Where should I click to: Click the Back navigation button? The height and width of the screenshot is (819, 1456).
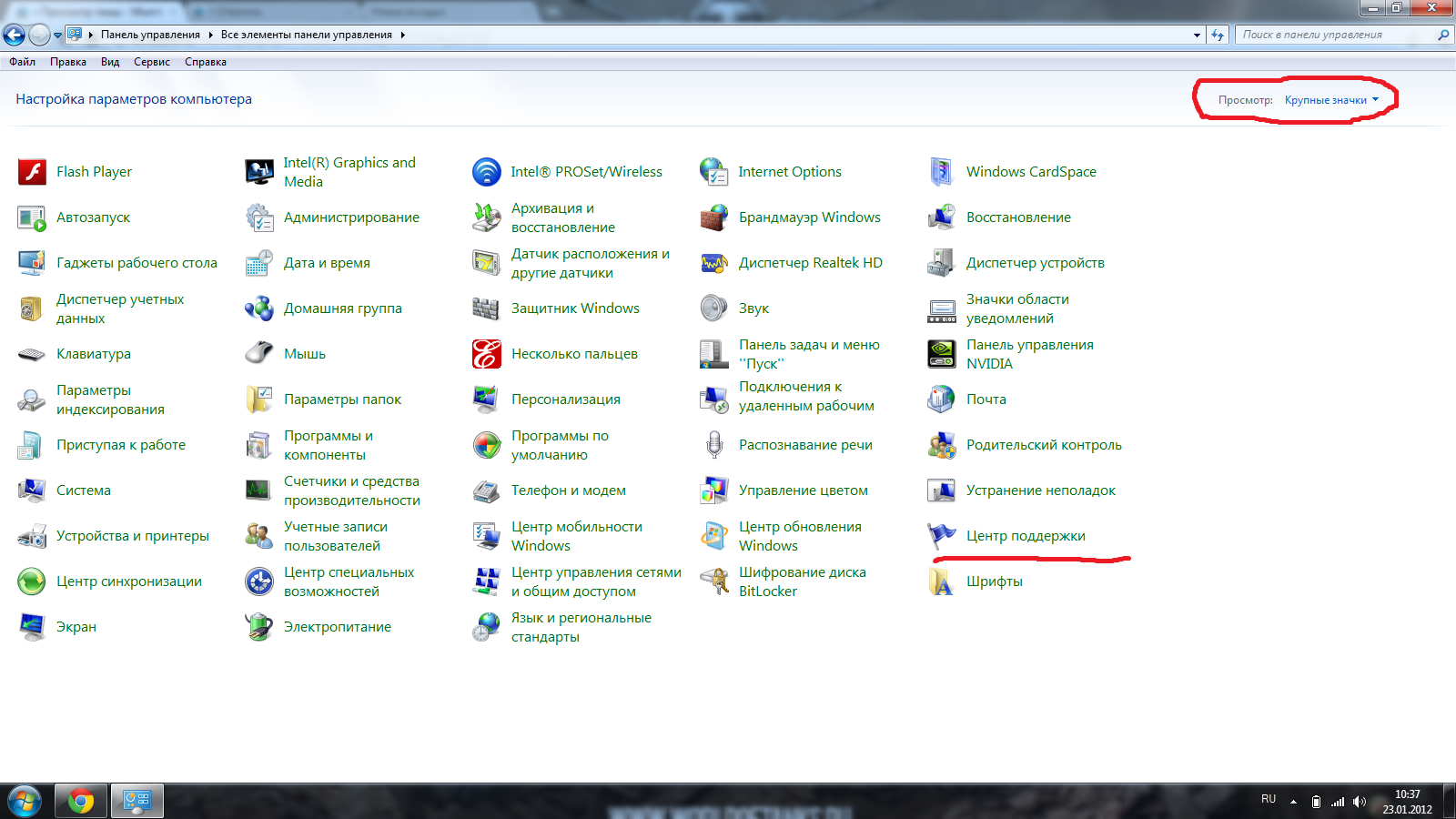click(15, 35)
